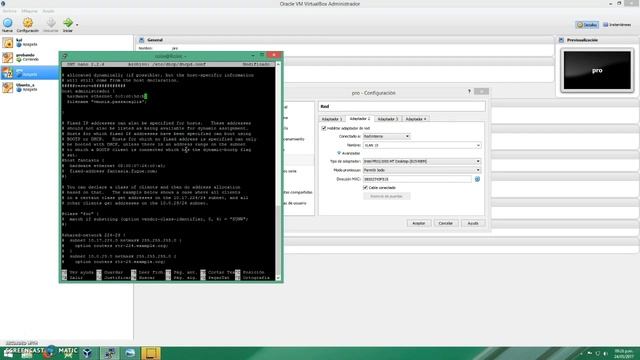Click Aceptar in the Configuración dialog
The height and width of the screenshot is (360, 640).
pyautogui.click(x=419, y=223)
